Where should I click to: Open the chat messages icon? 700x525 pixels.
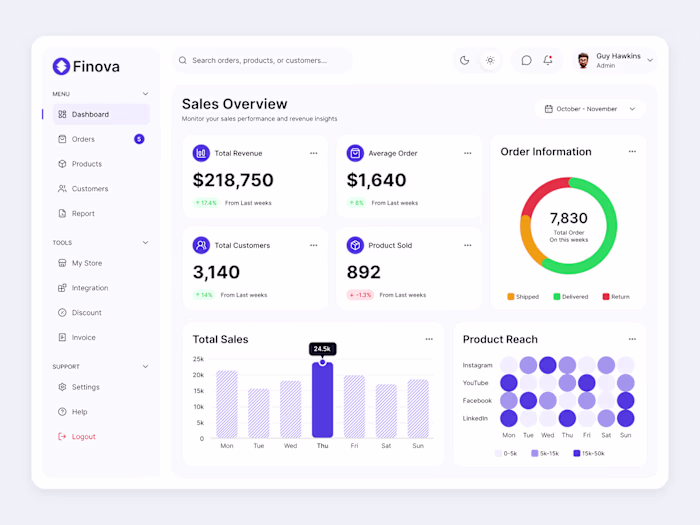click(x=526, y=60)
